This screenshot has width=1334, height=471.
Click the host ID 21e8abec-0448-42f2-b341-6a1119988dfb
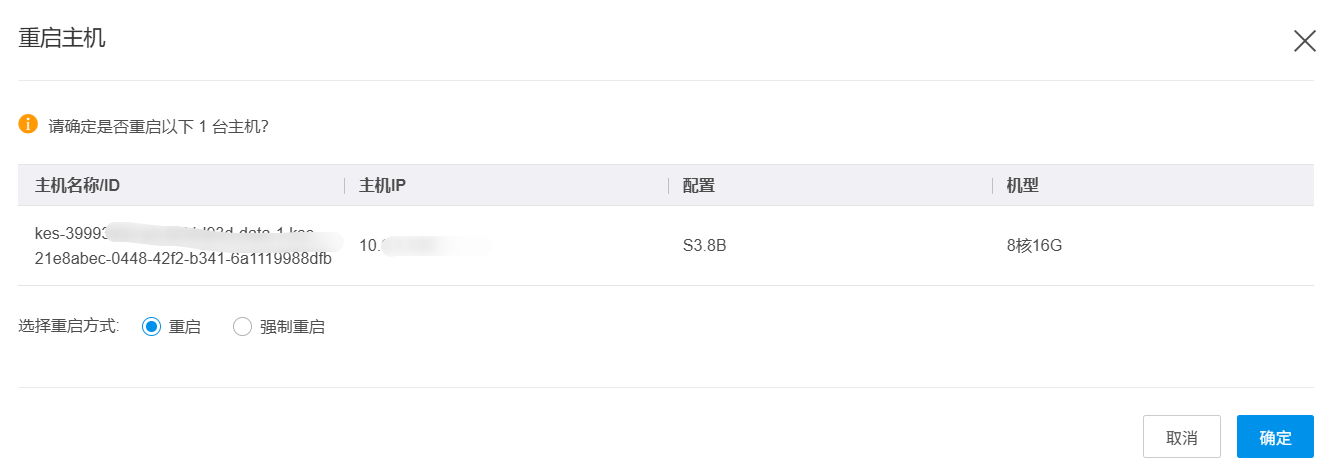coord(183,258)
